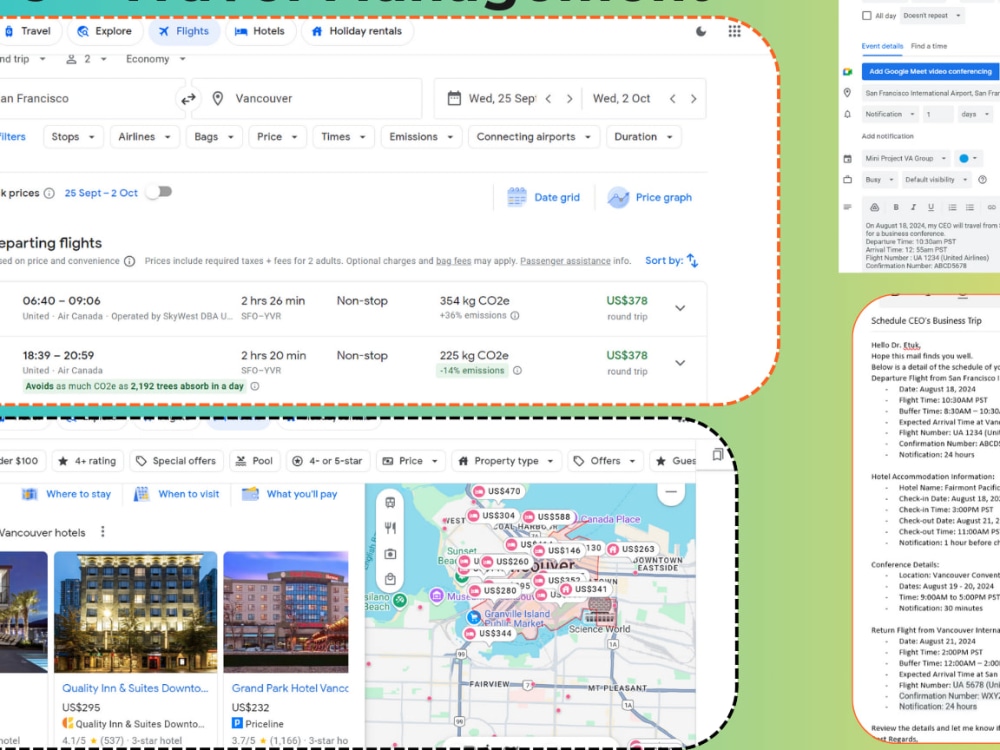Open Economy cabin class dropdown
The height and width of the screenshot is (750, 1000).
click(x=156, y=59)
